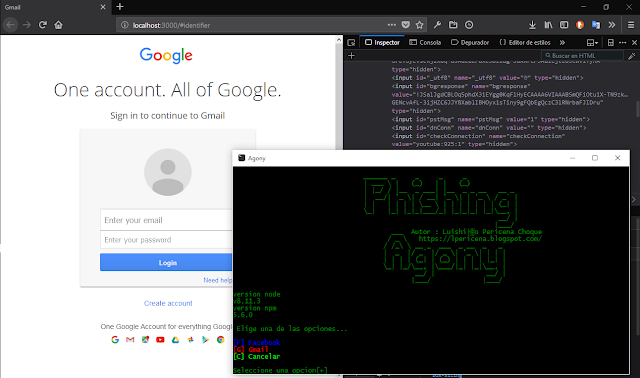
Task: Reload the localhost page
Action: [x=42, y=25]
